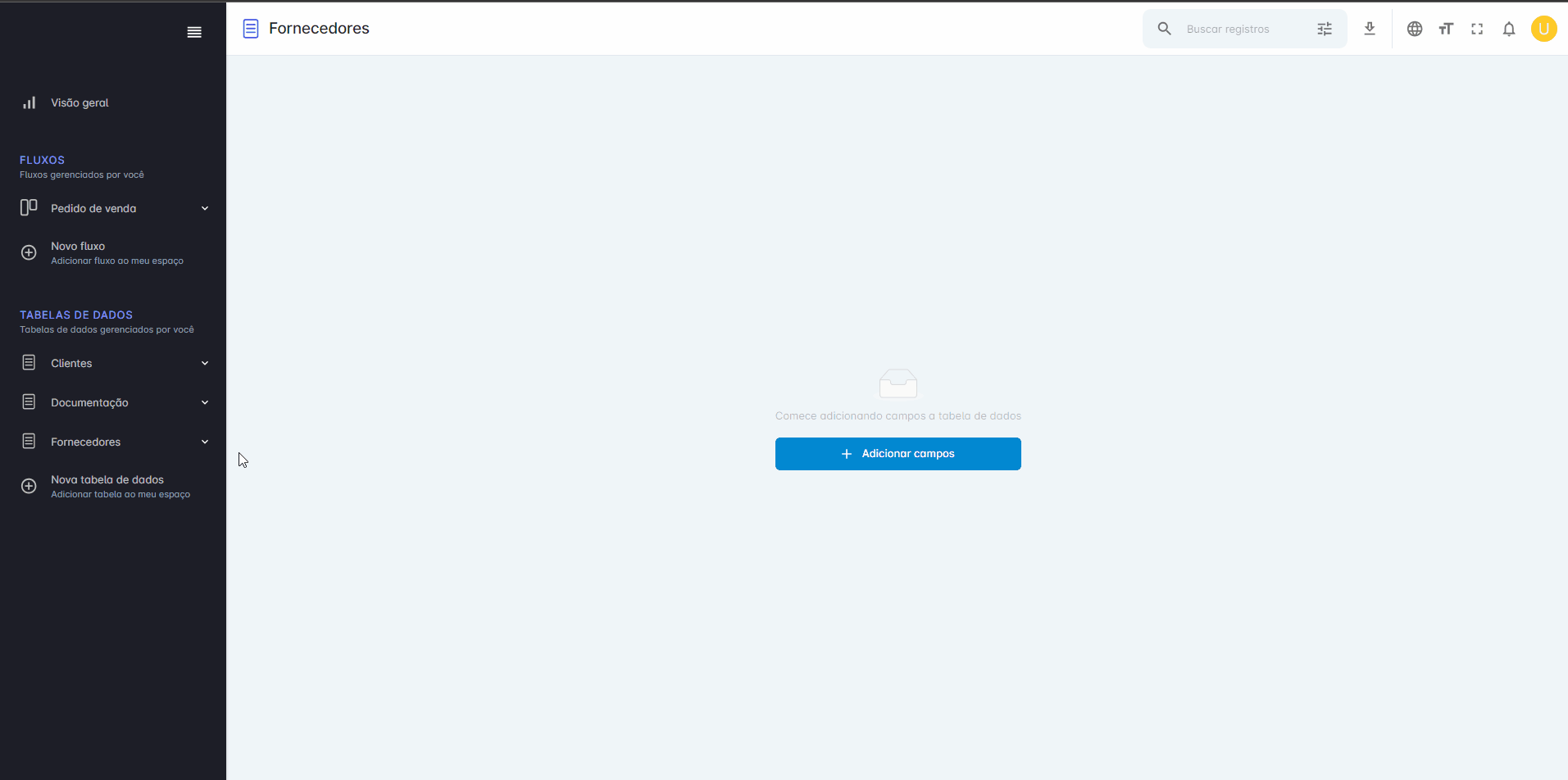
Task: Click the TABELAS DE DADOS section heading
Action: point(76,315)
